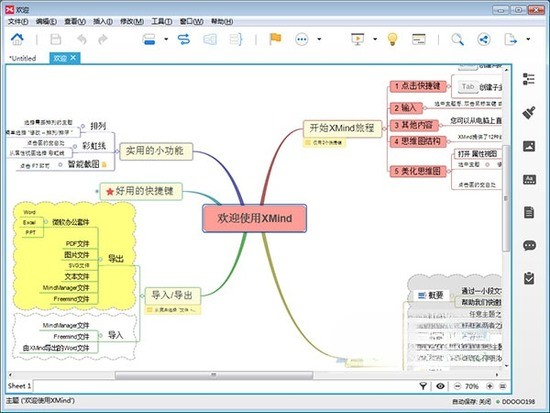Open the slide-based presentation icon

[419, 39]
